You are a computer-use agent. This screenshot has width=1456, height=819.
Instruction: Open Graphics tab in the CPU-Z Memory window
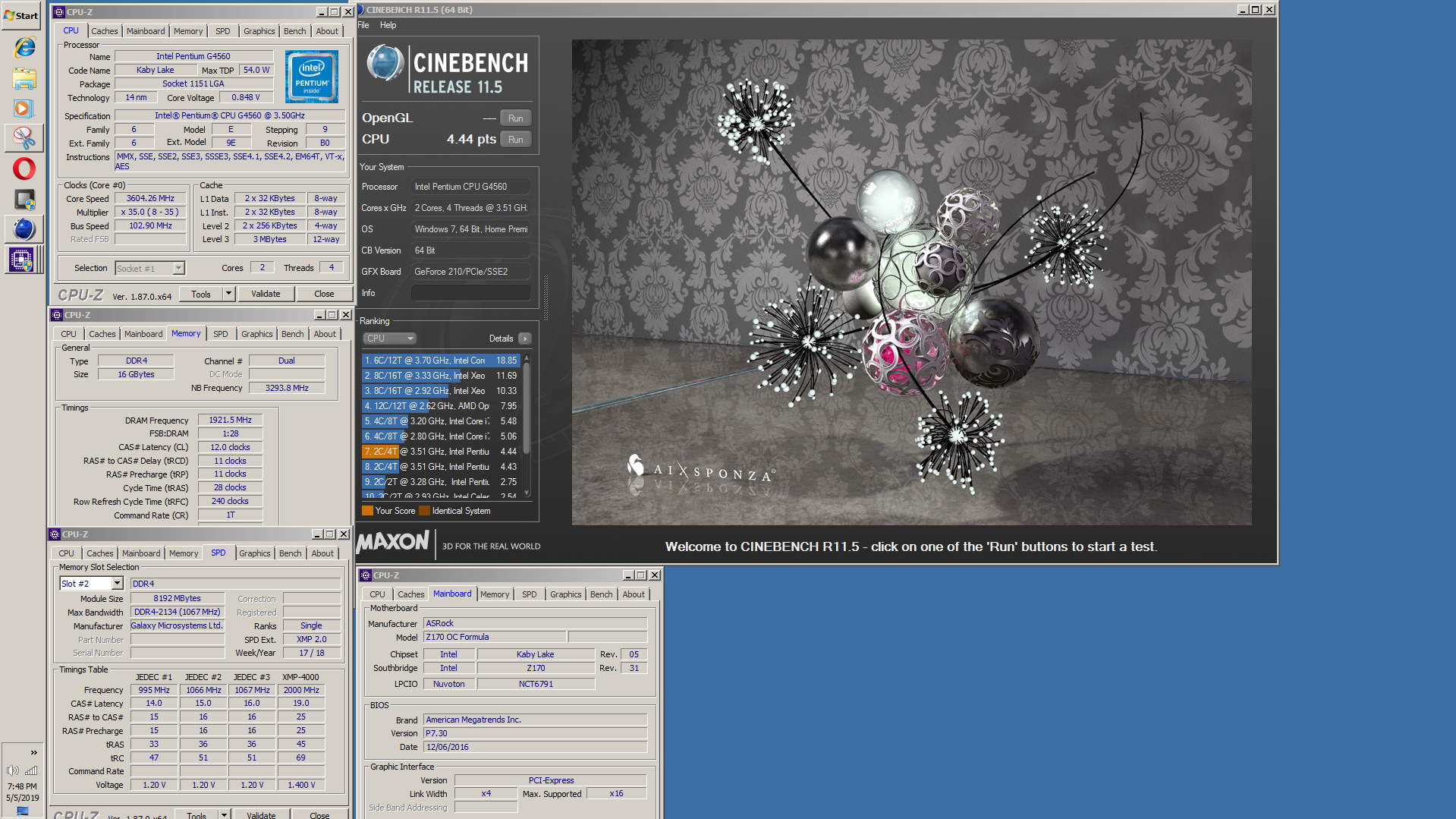[x=257, y=334]
